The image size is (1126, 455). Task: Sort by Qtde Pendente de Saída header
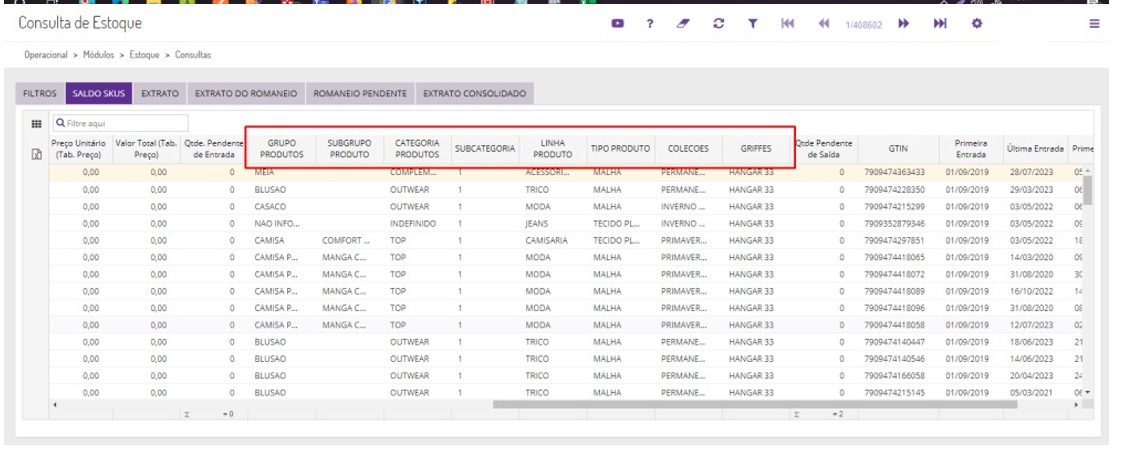point(824,149)
